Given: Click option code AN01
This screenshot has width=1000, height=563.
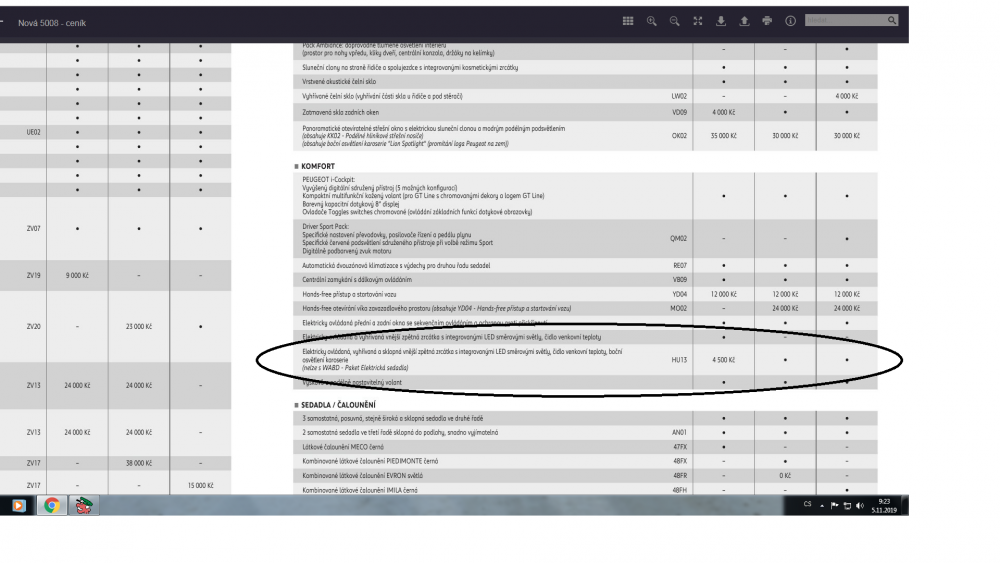Looking at the screenshot, I should click(x=679, y=433).
